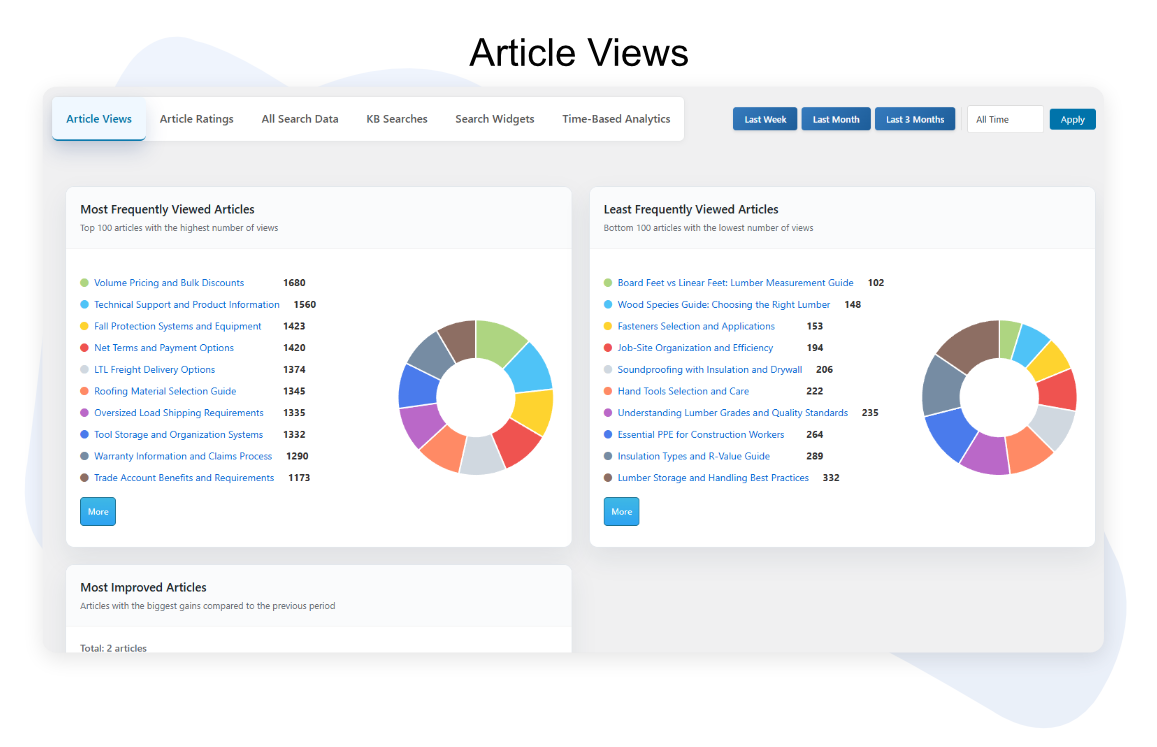1157x747 pixels.
Task: Open the Time-Based Analytics tab
Action: tap(616, 119)
